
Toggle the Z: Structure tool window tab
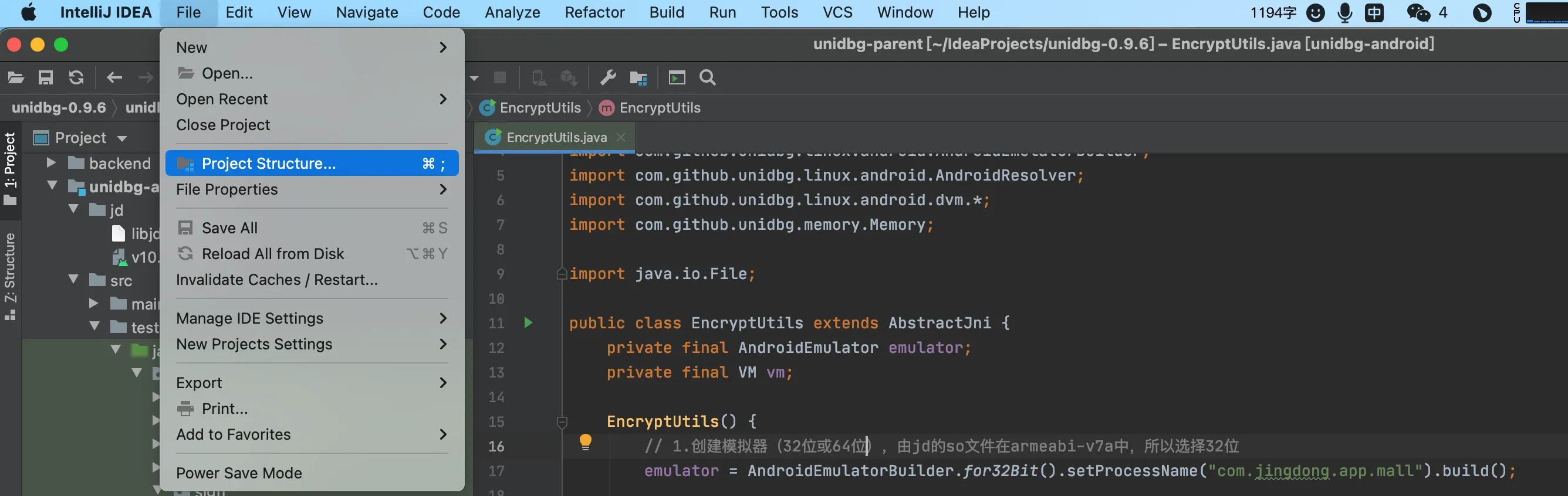[11, 276]
